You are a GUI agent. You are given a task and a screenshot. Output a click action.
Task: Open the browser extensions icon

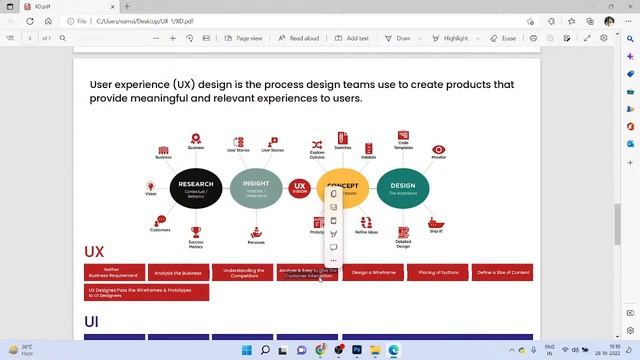click(551, 21)
